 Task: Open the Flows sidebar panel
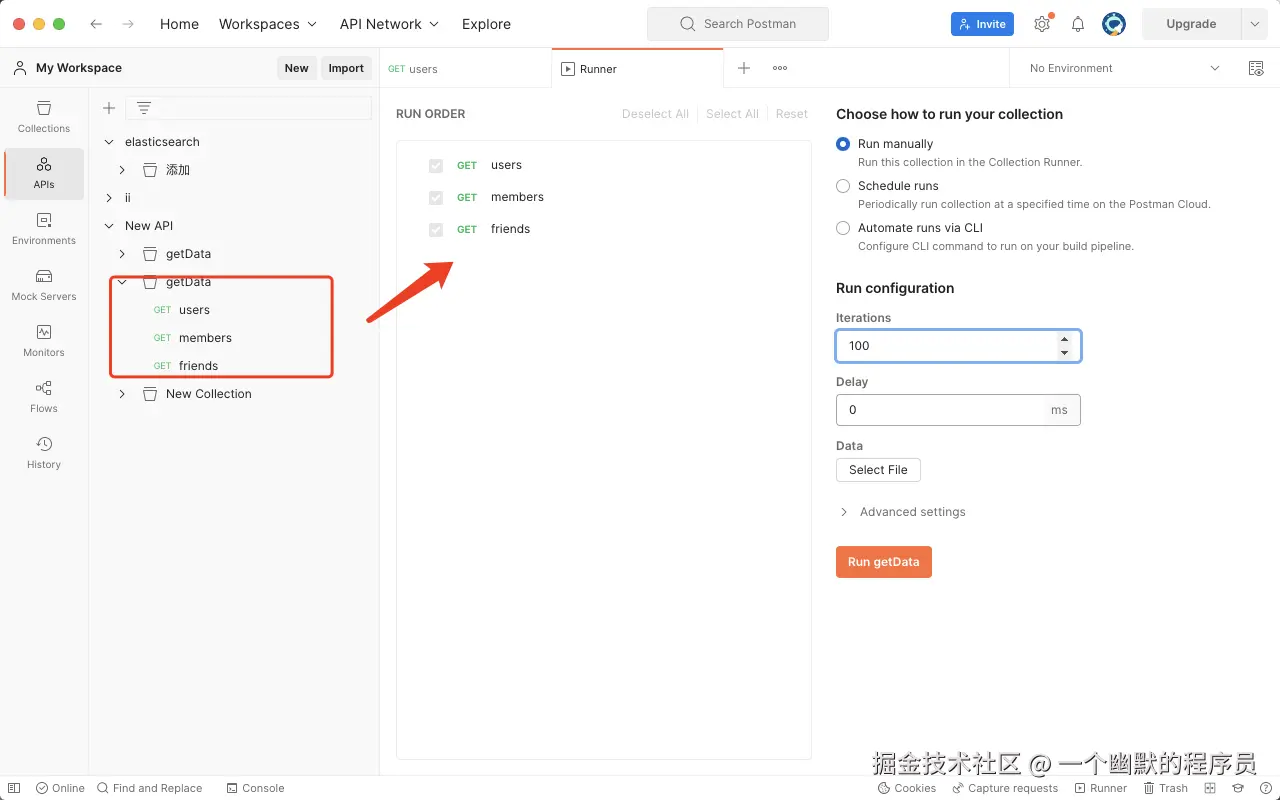44,397
